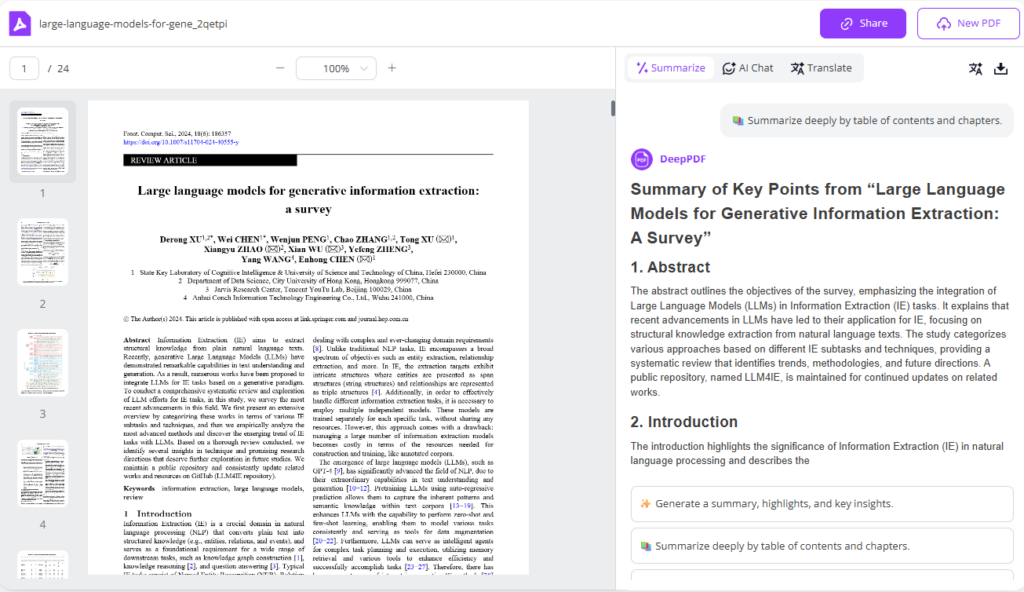
Task: Click the New PDF button
Action: click(x=967, y=22)
